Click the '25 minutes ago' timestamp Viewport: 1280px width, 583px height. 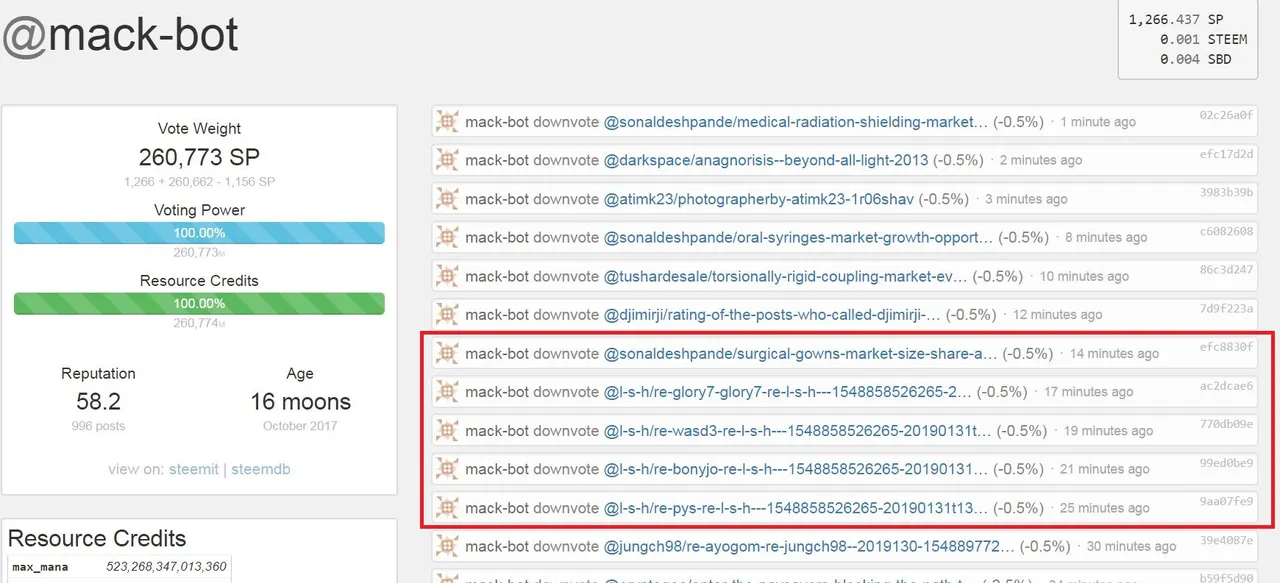1105,509
